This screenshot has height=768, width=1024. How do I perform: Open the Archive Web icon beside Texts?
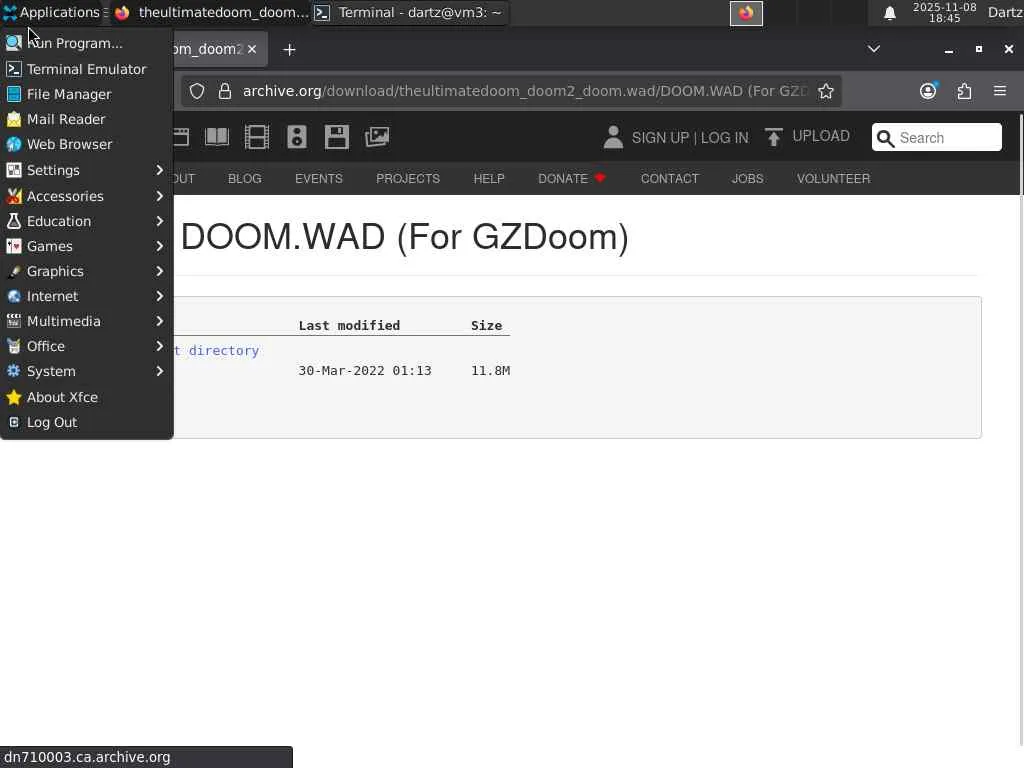pyautogui.click(x=182, y=137)
